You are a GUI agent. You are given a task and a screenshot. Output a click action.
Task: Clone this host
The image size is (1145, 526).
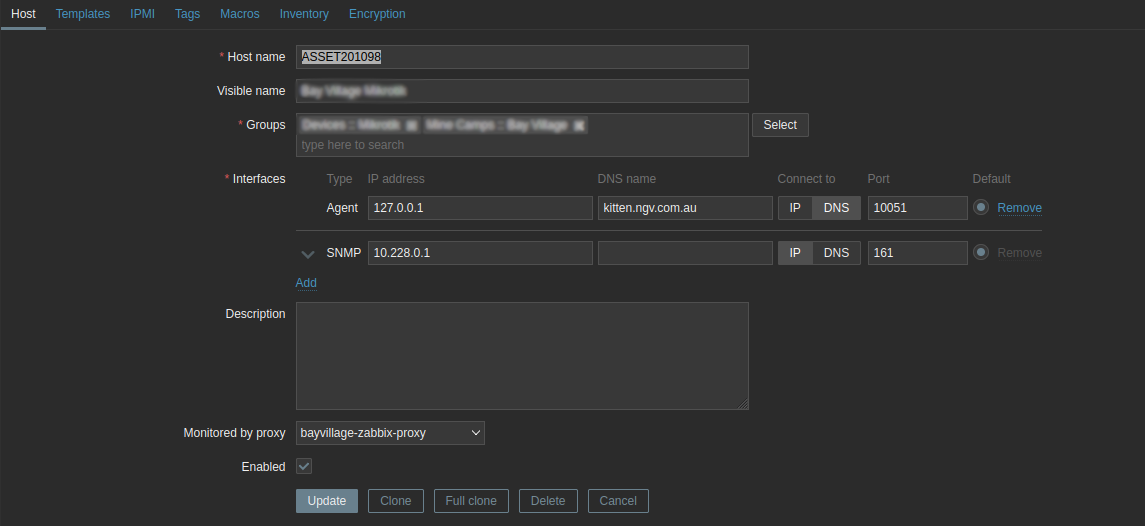tap(396, 501)
